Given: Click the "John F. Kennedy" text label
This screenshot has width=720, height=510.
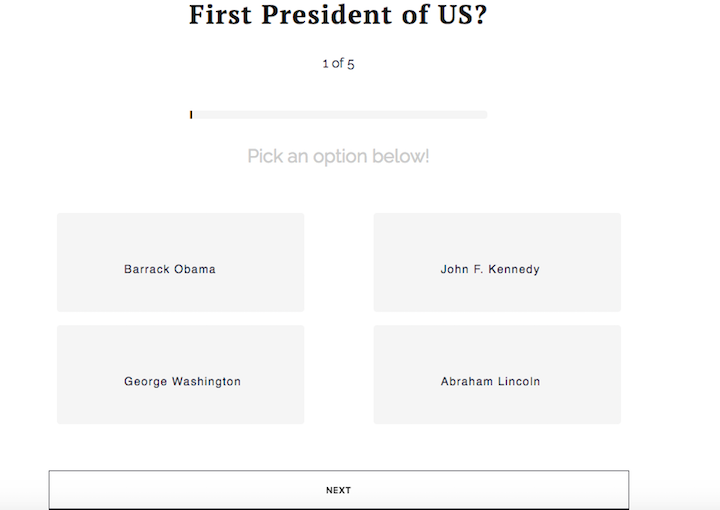Looking at the screenshot, I should [490, 269].
